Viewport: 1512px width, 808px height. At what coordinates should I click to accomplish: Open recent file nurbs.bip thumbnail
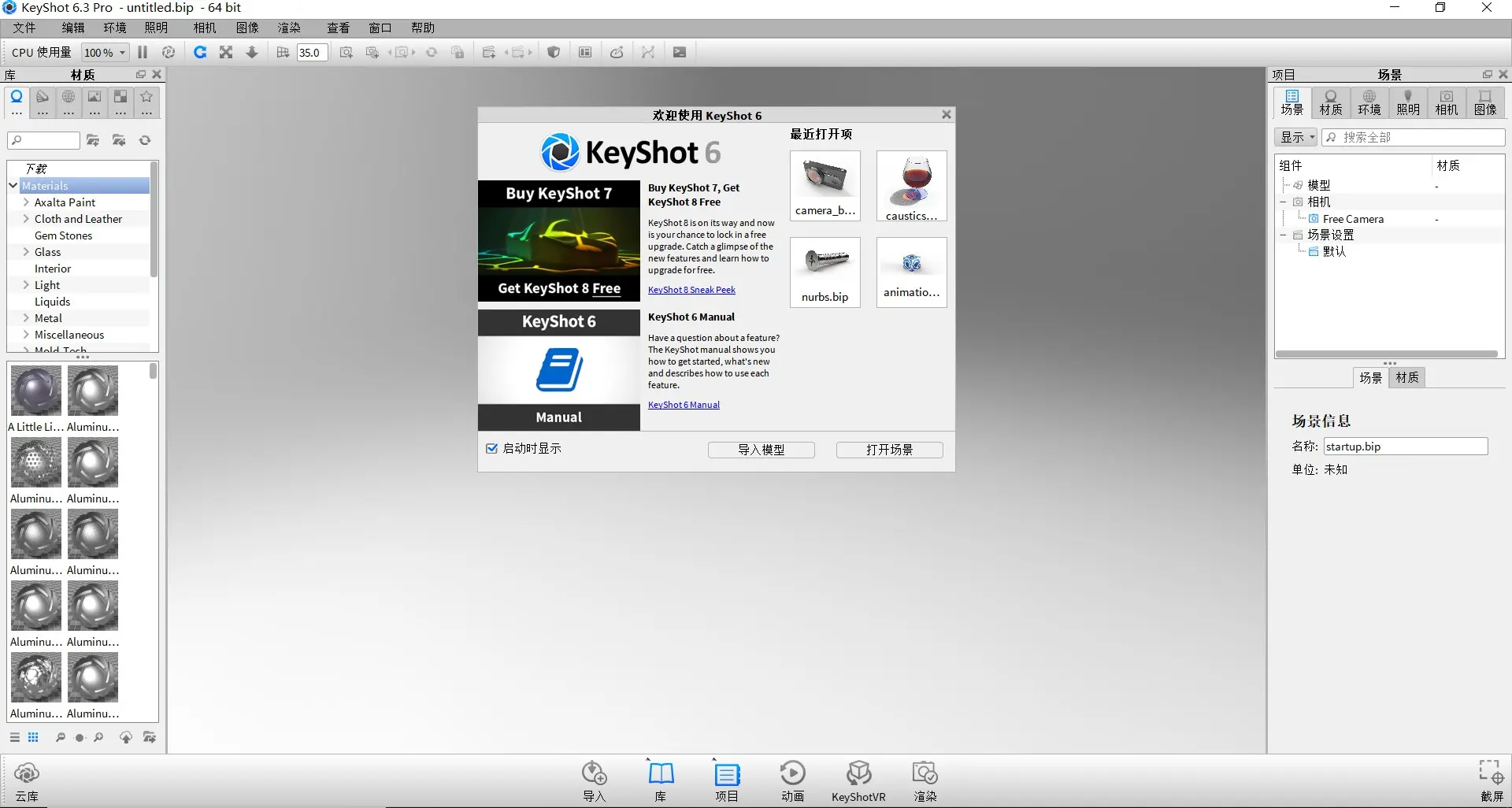click(825, 272)
